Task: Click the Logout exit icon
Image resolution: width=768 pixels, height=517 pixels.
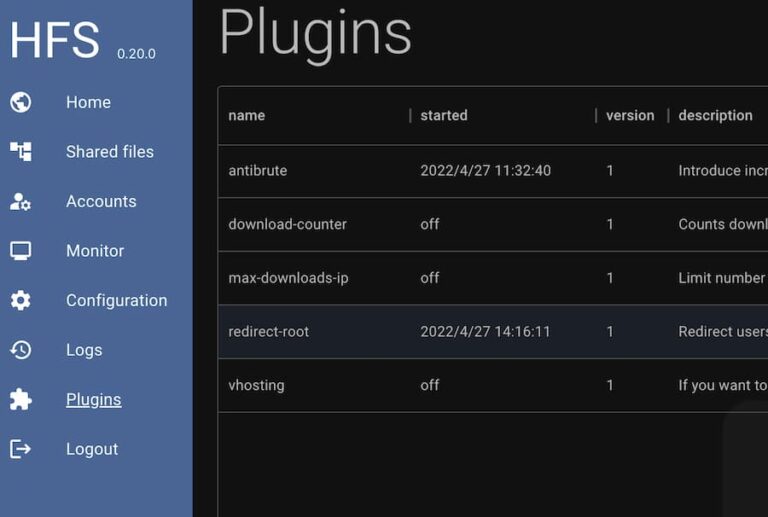Action: point(21,449)
